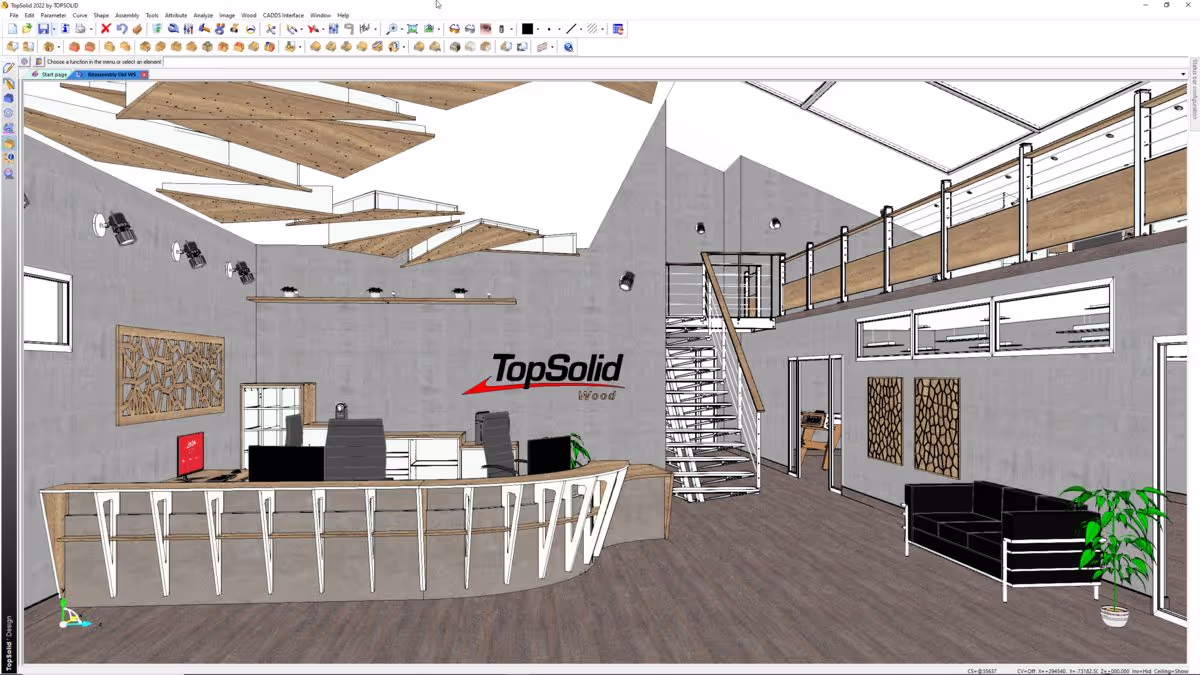Open the line style selector
The height and width of the screenshot is (675, 1200).
tap(572, 29)
